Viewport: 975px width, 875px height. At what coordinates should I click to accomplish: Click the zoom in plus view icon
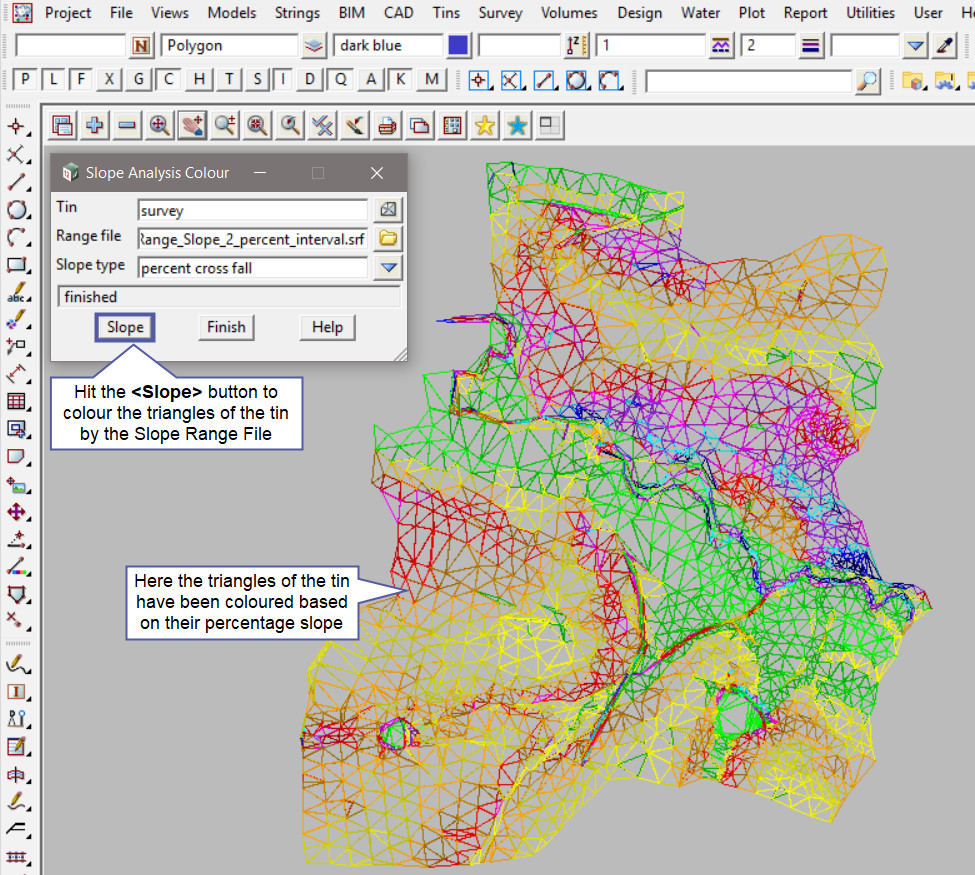95,125
